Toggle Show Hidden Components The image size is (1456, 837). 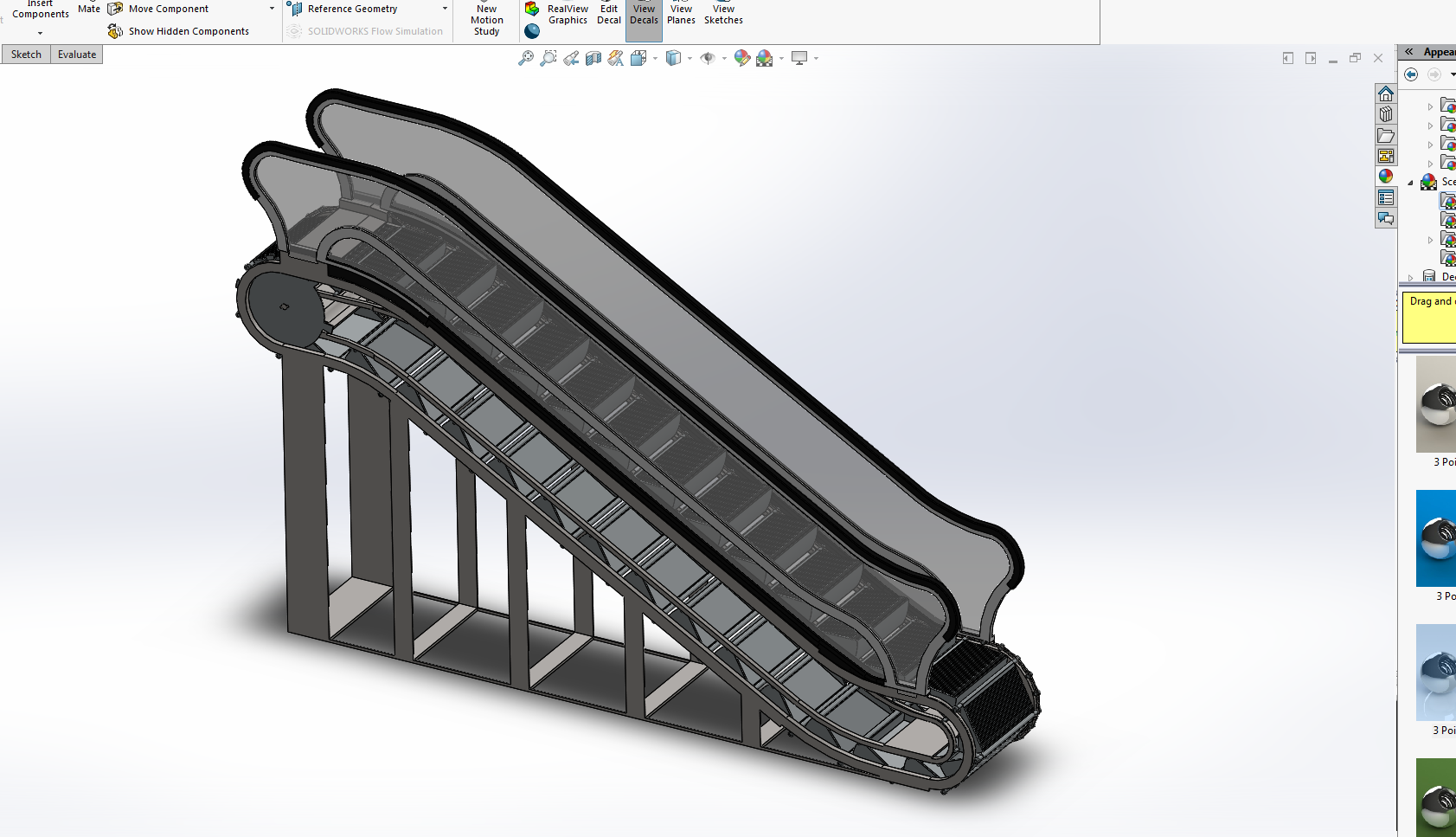pyautogui.click(x=178, y=31)
